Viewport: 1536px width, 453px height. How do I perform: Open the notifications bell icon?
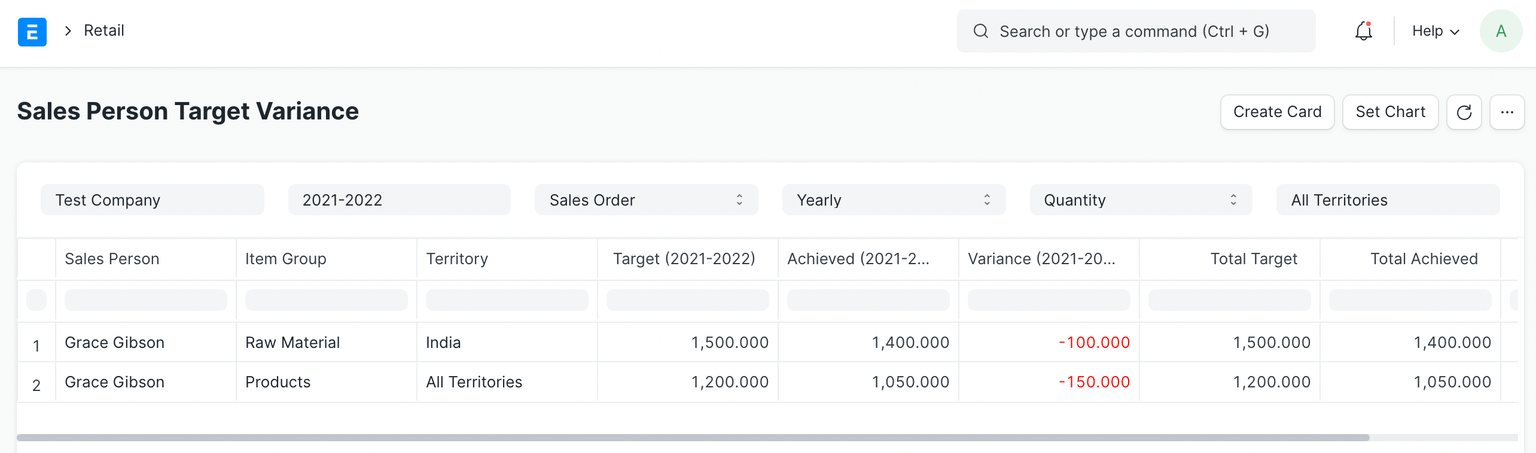[x=1363, y=32]
